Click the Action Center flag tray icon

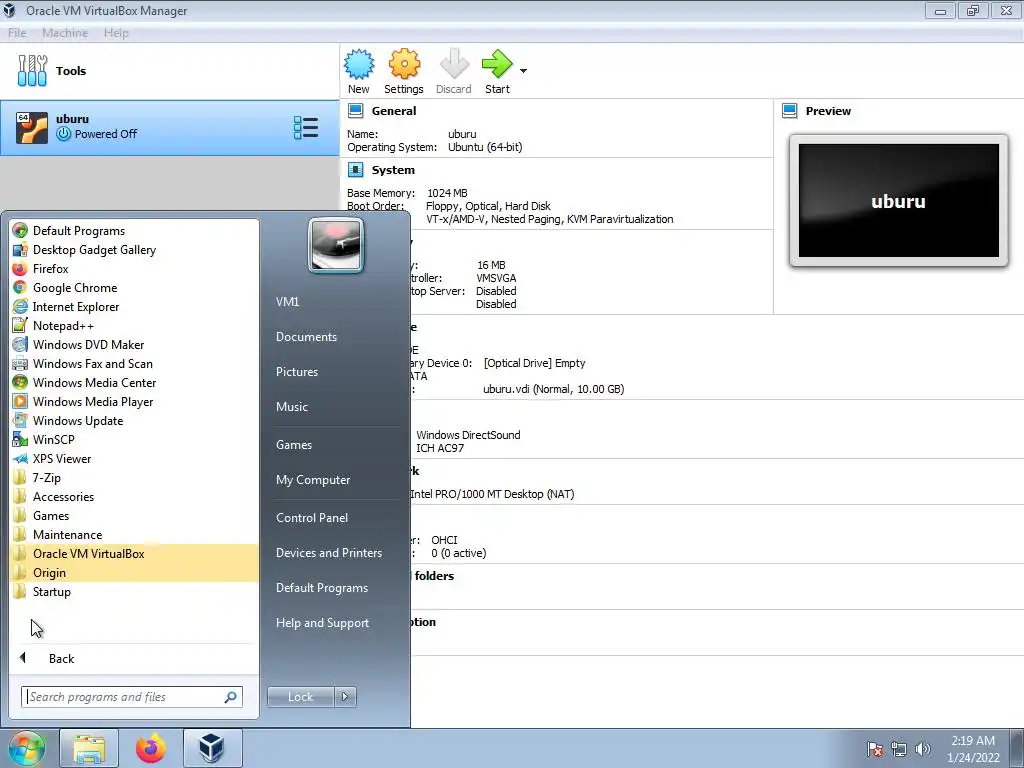[x=875, y=749]
